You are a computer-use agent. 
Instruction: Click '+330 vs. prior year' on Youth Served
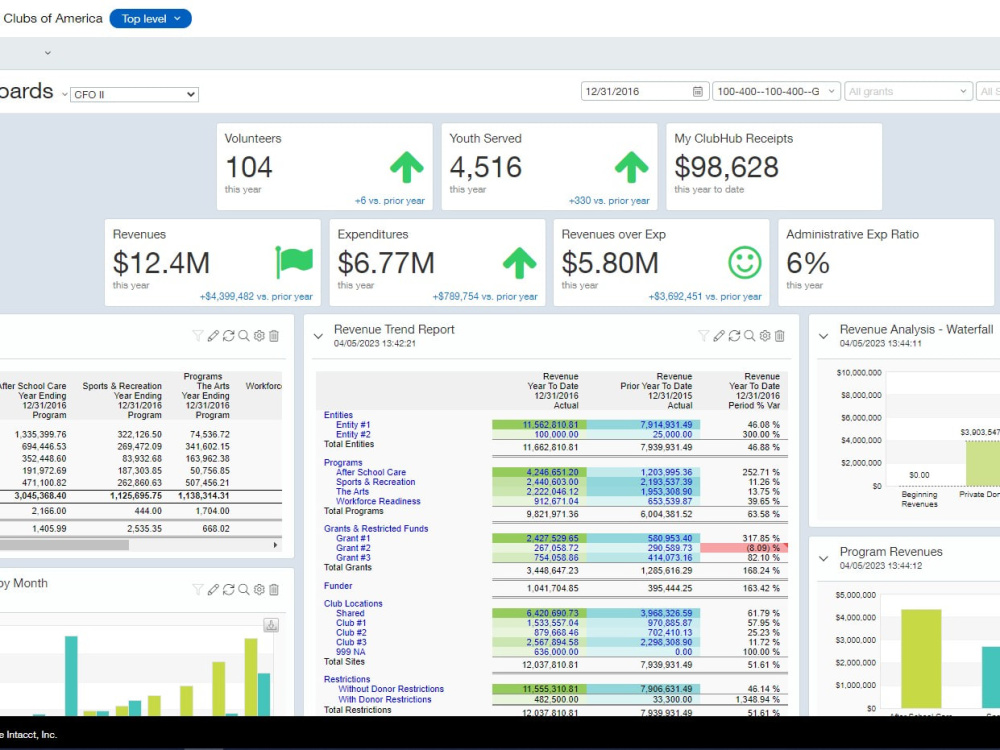point(609,200)
